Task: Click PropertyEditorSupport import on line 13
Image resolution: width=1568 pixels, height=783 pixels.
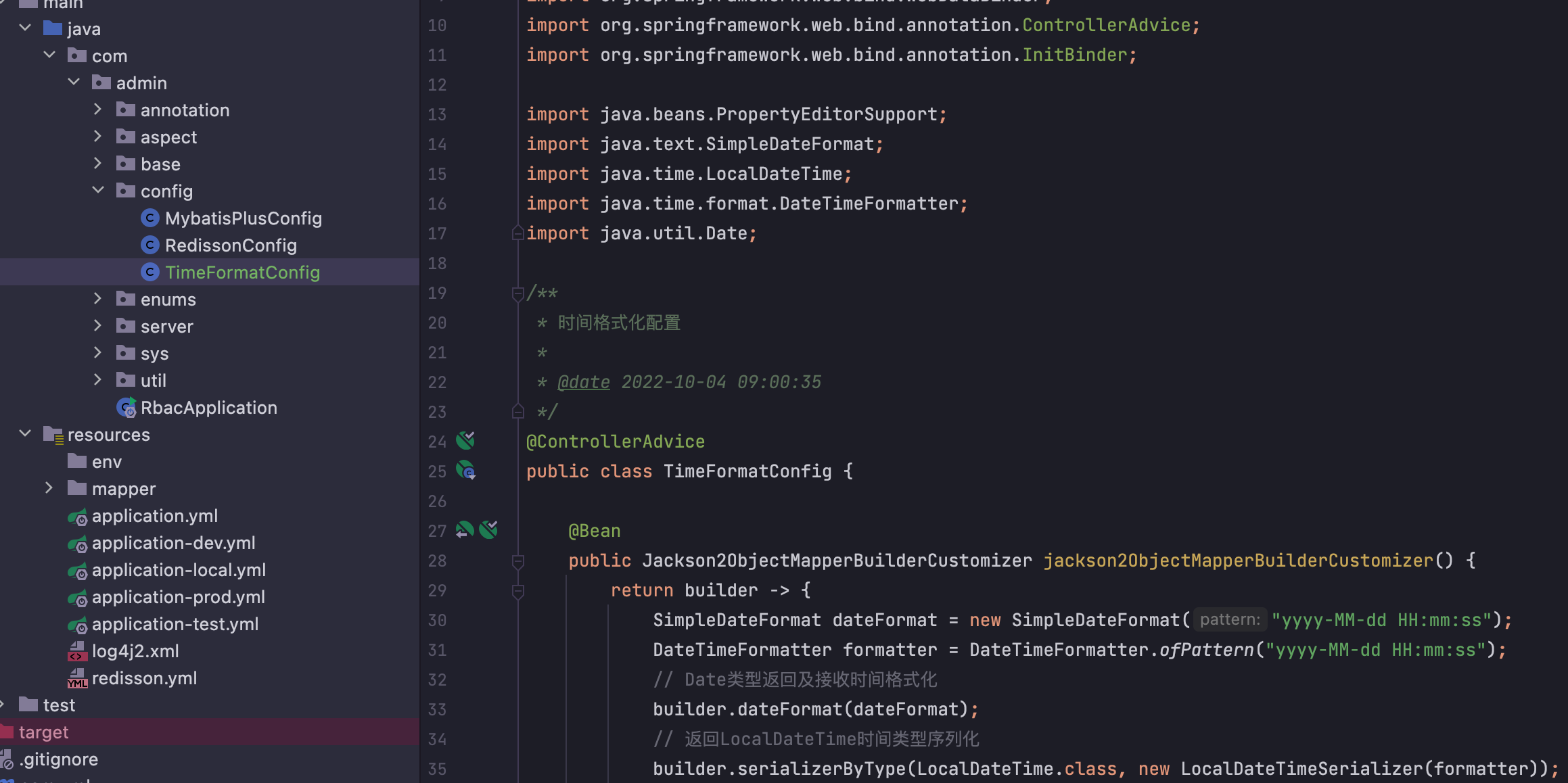Action: pos(827,114)
